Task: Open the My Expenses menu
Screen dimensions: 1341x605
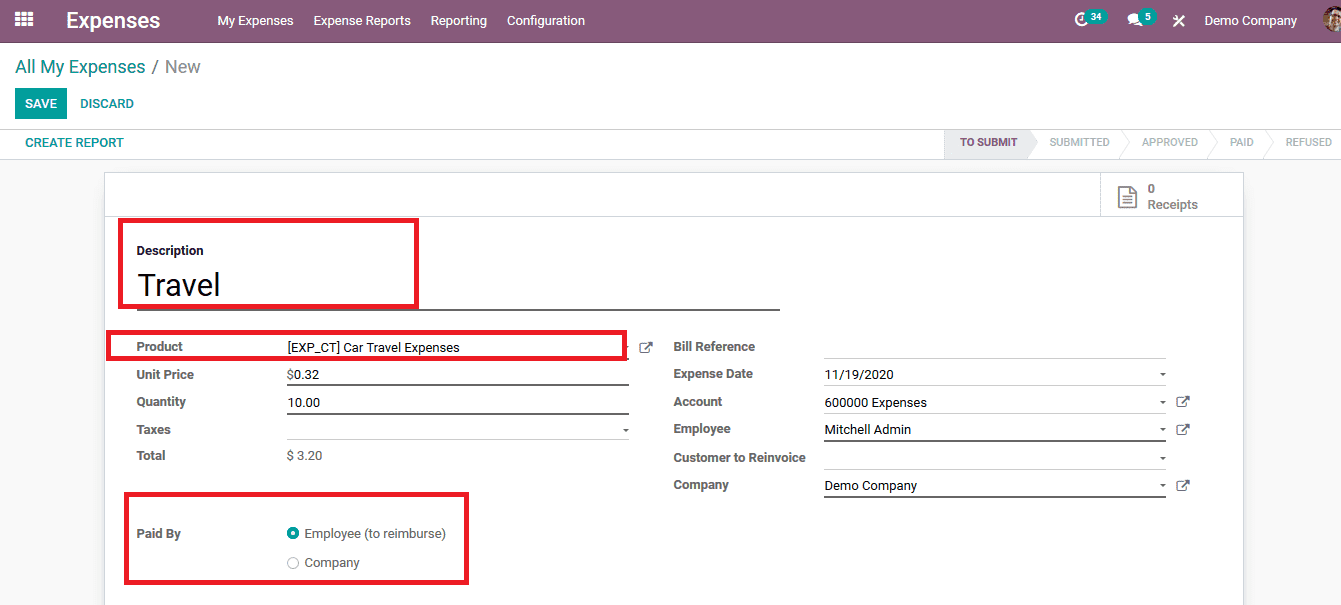Action: 256,20
